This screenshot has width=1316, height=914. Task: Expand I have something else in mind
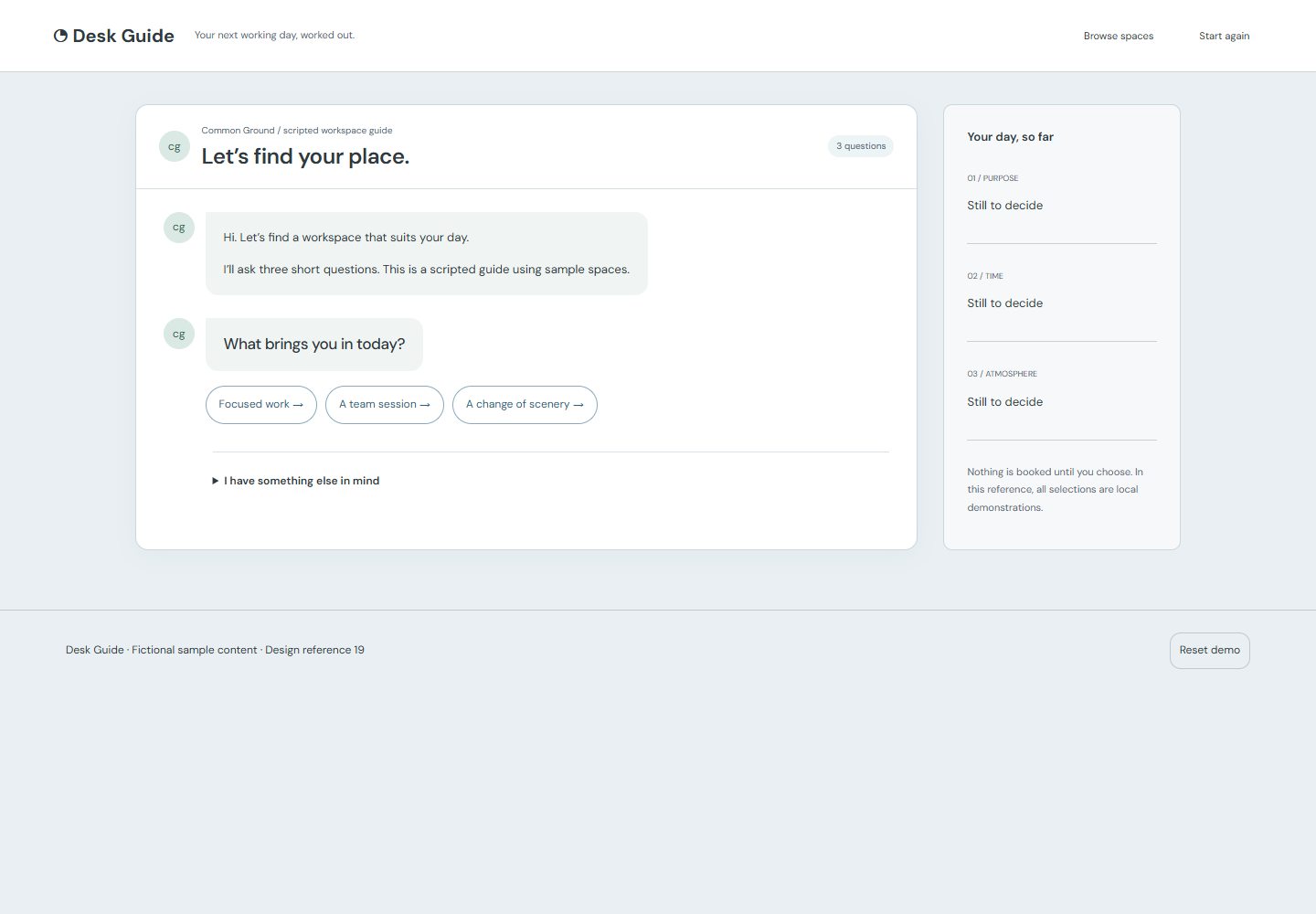coord(295,481)
